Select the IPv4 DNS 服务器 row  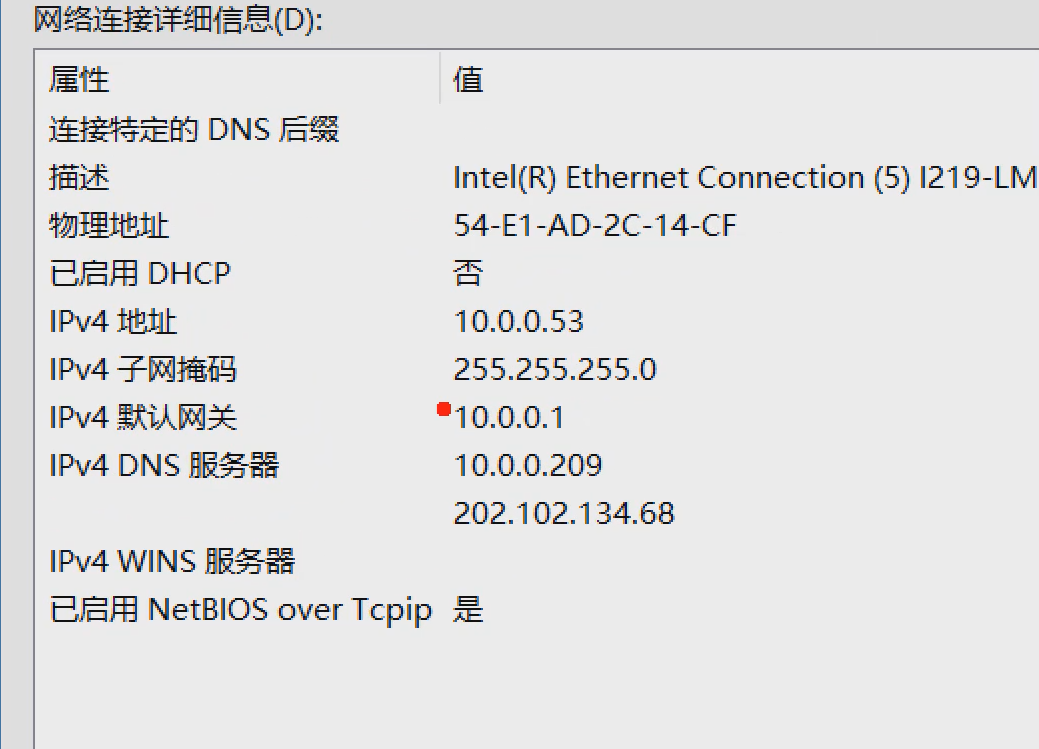click(x=164, y=466)
